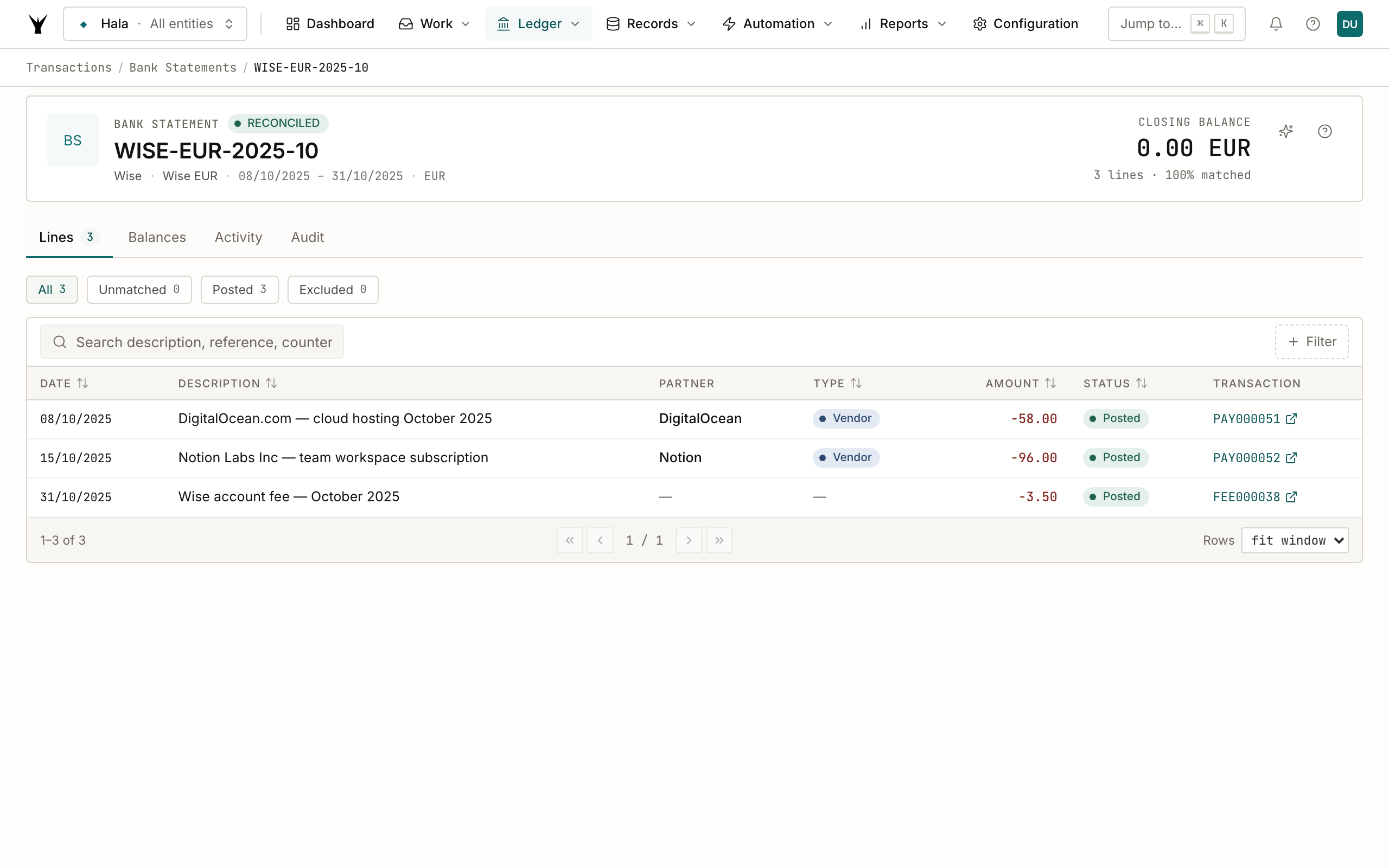The height and width of the screenshot is (868, 1389).
Task: Switch to the Audit tab
Action: pos(308,237)
